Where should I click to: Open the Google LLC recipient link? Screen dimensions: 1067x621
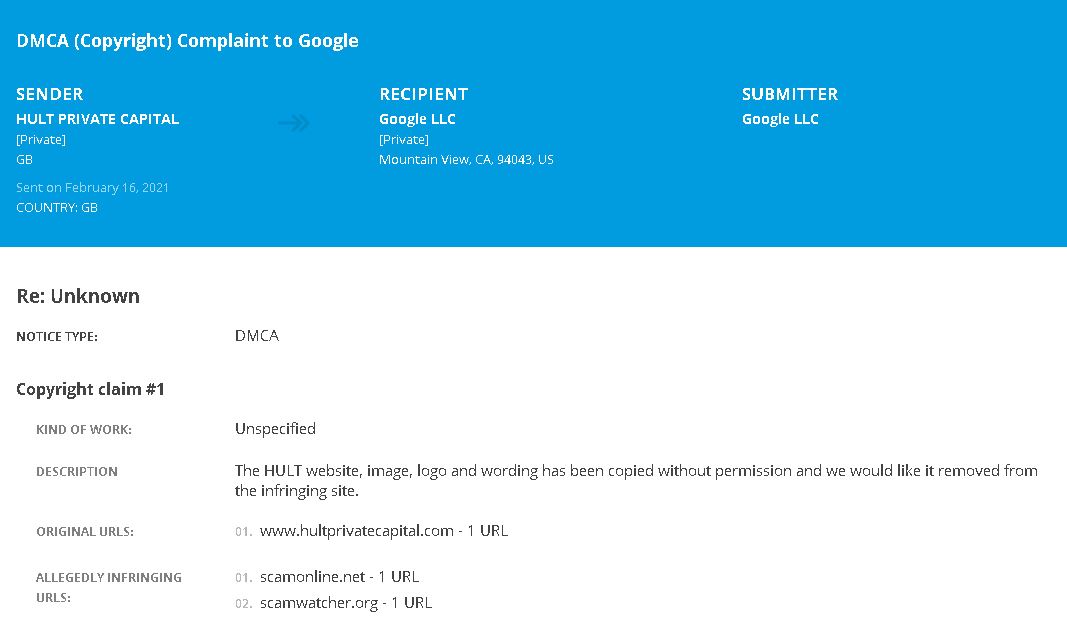click(417, 119)
